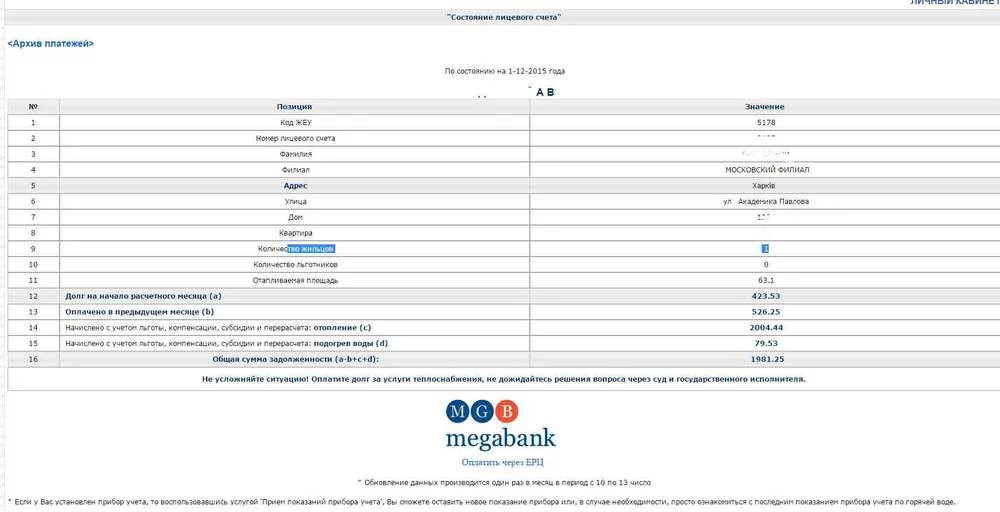Click the Улица row label

(x=295, y=201)
